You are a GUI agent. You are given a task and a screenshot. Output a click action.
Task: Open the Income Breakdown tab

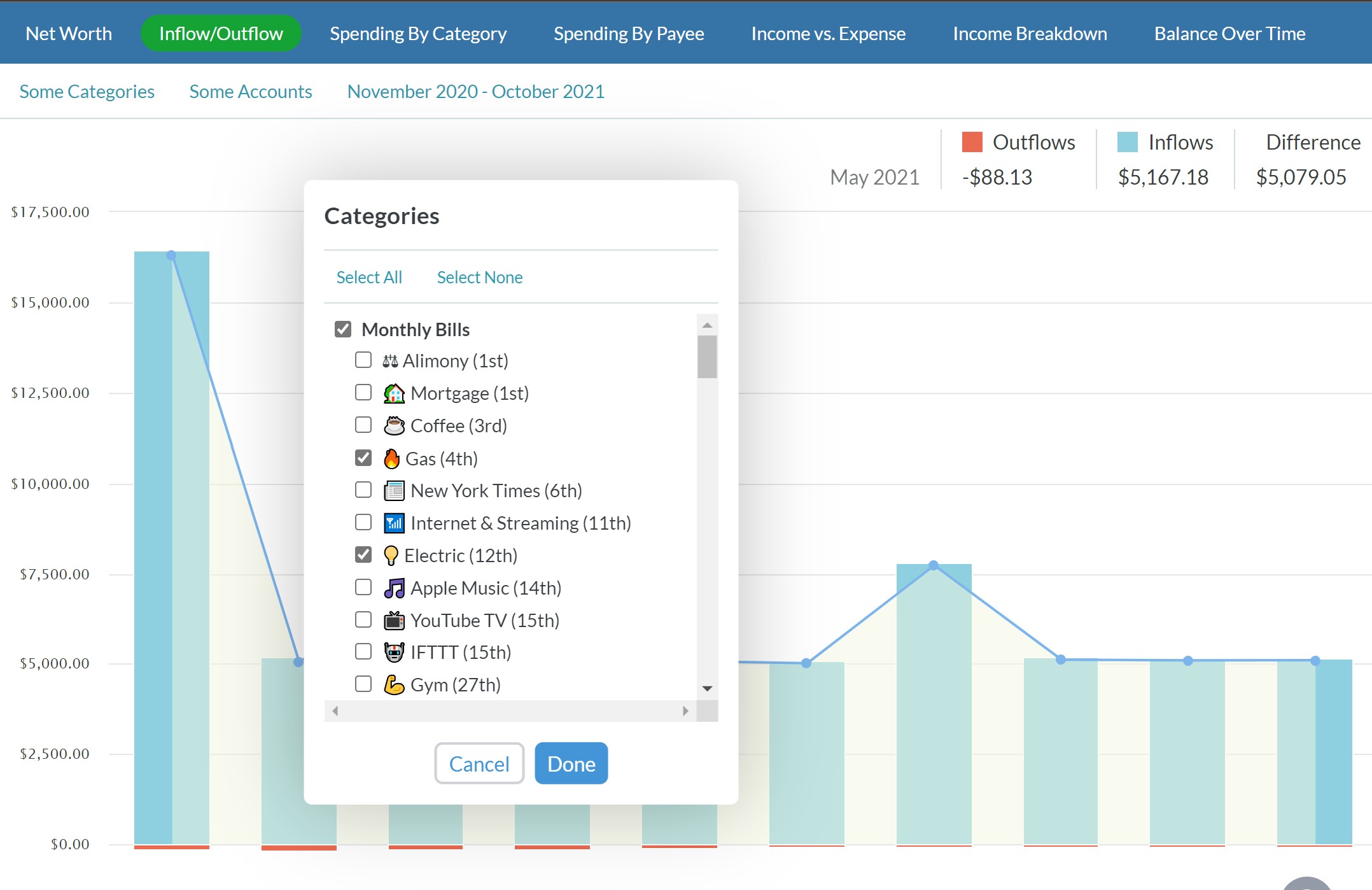[1030, 34]
